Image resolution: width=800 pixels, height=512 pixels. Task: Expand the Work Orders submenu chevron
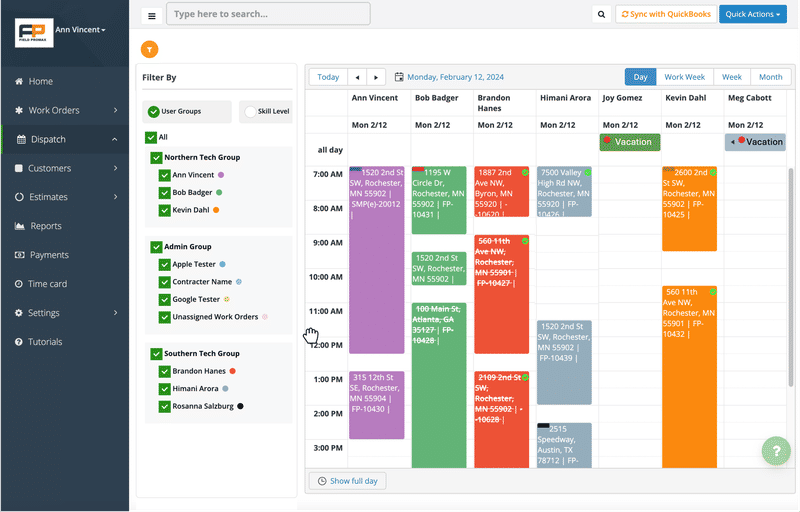point(115,110)
